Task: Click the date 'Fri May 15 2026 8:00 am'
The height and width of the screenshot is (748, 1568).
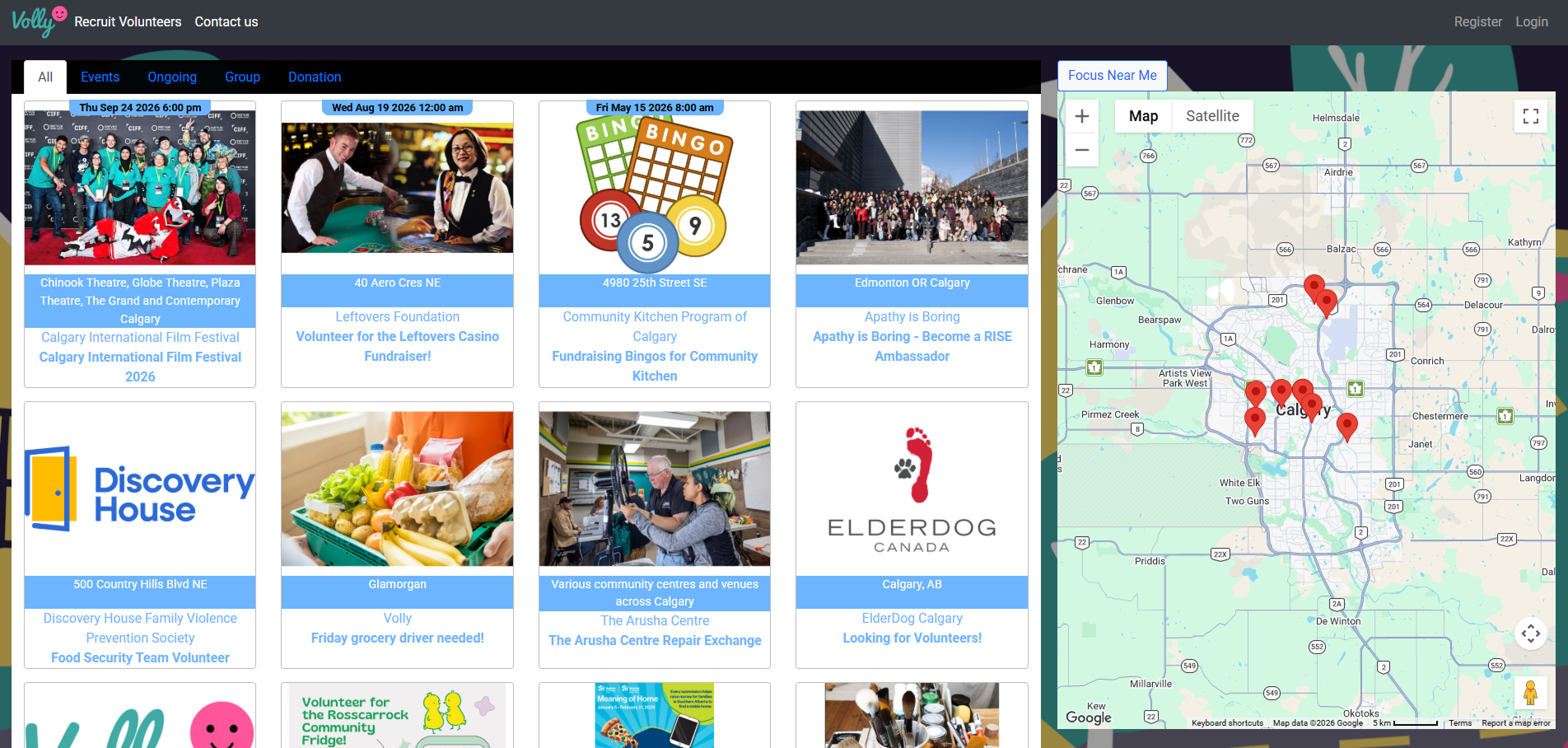Action: [655, 107]
